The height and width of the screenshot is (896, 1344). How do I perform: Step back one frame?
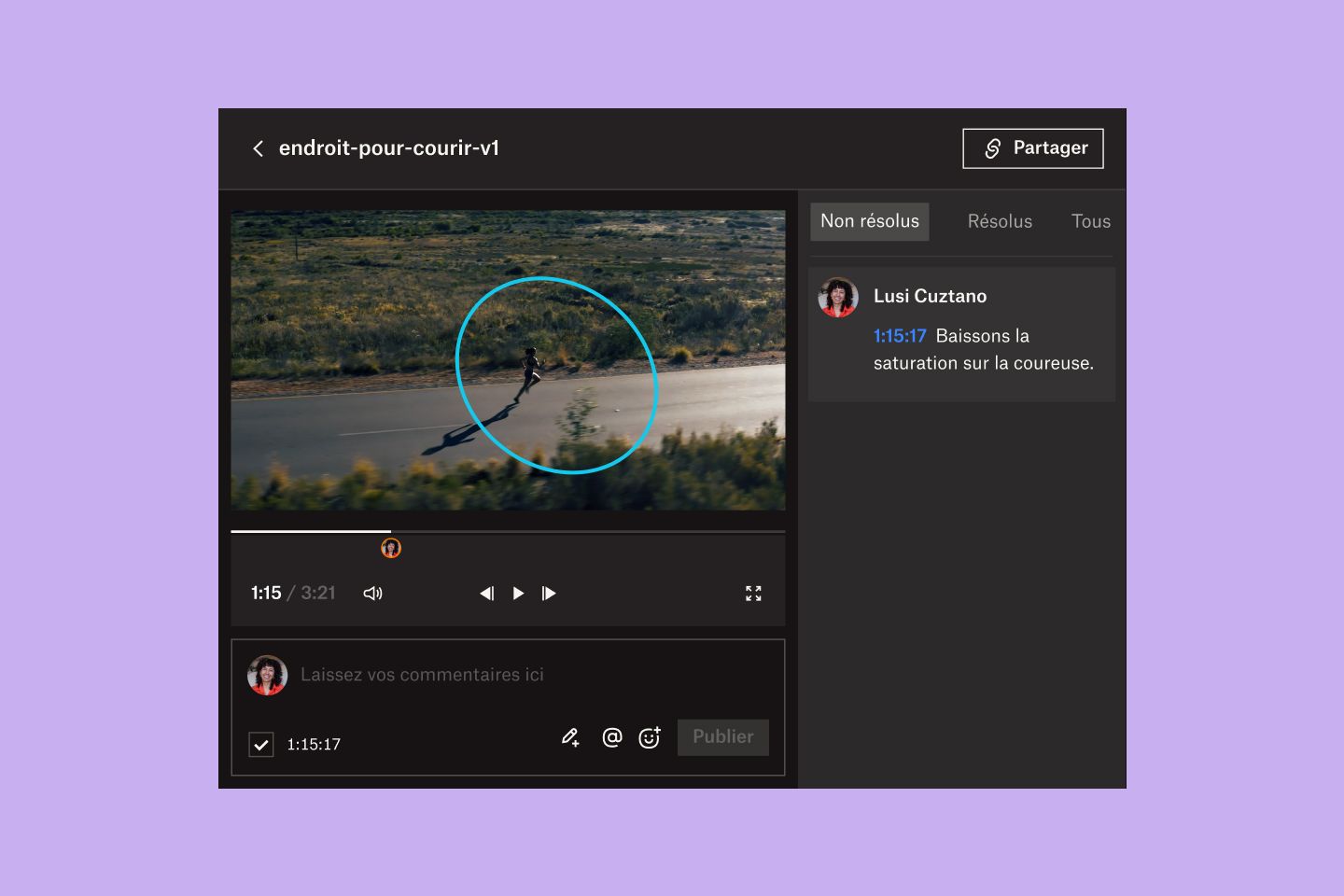tap(486, 593)
